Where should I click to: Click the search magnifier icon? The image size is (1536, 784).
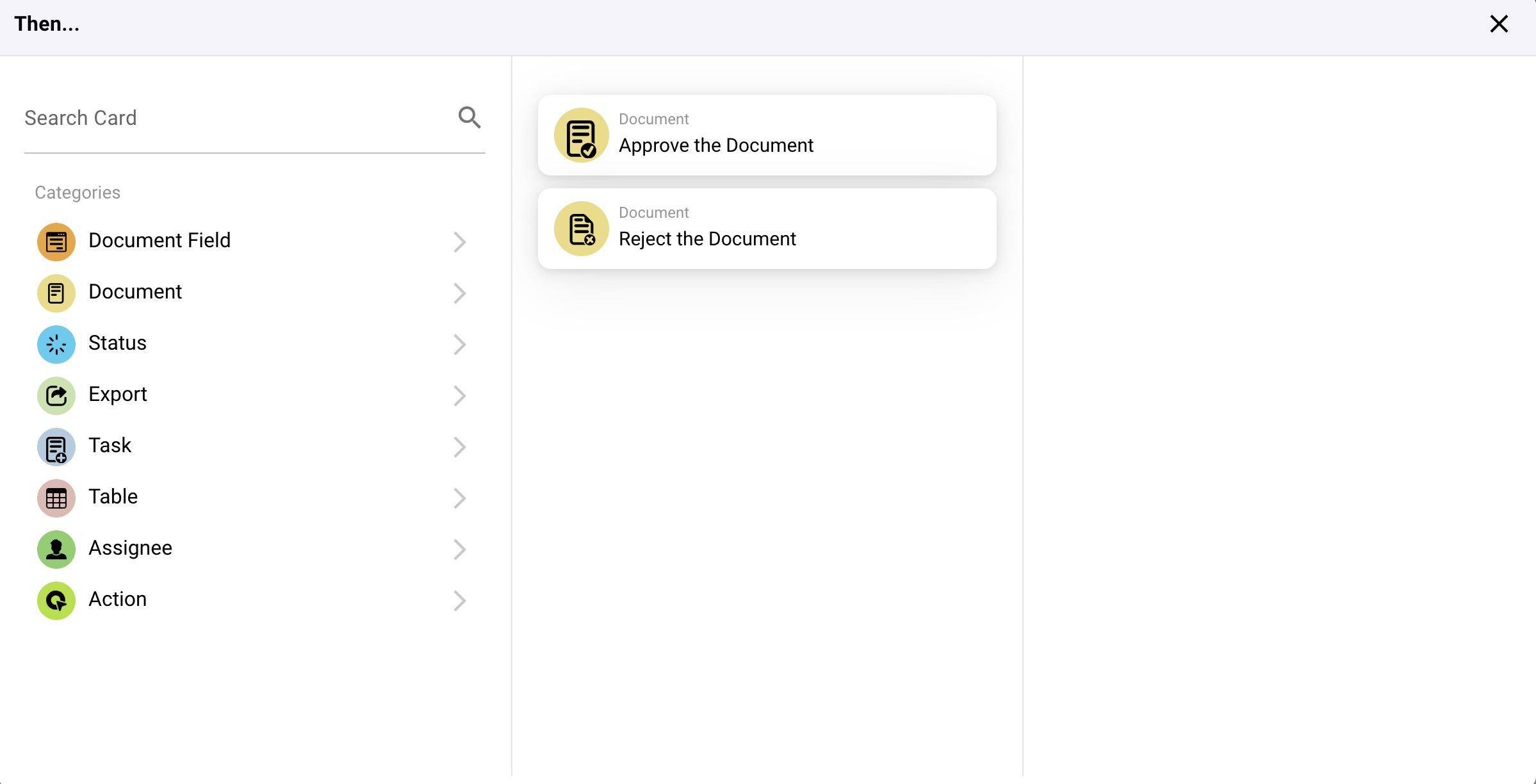(x=469, y=118)
